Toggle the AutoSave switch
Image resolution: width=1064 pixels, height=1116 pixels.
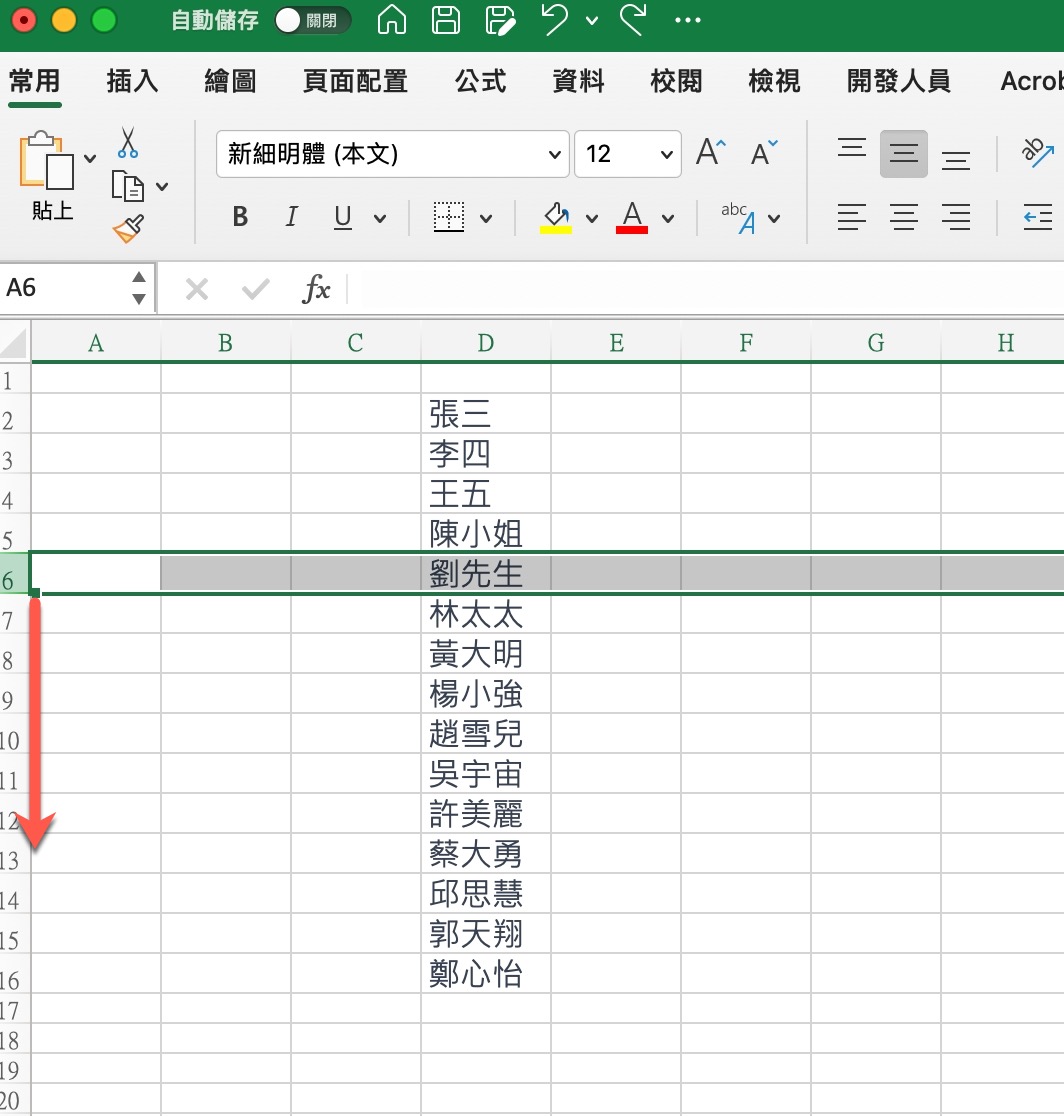(x=312, y=21)
